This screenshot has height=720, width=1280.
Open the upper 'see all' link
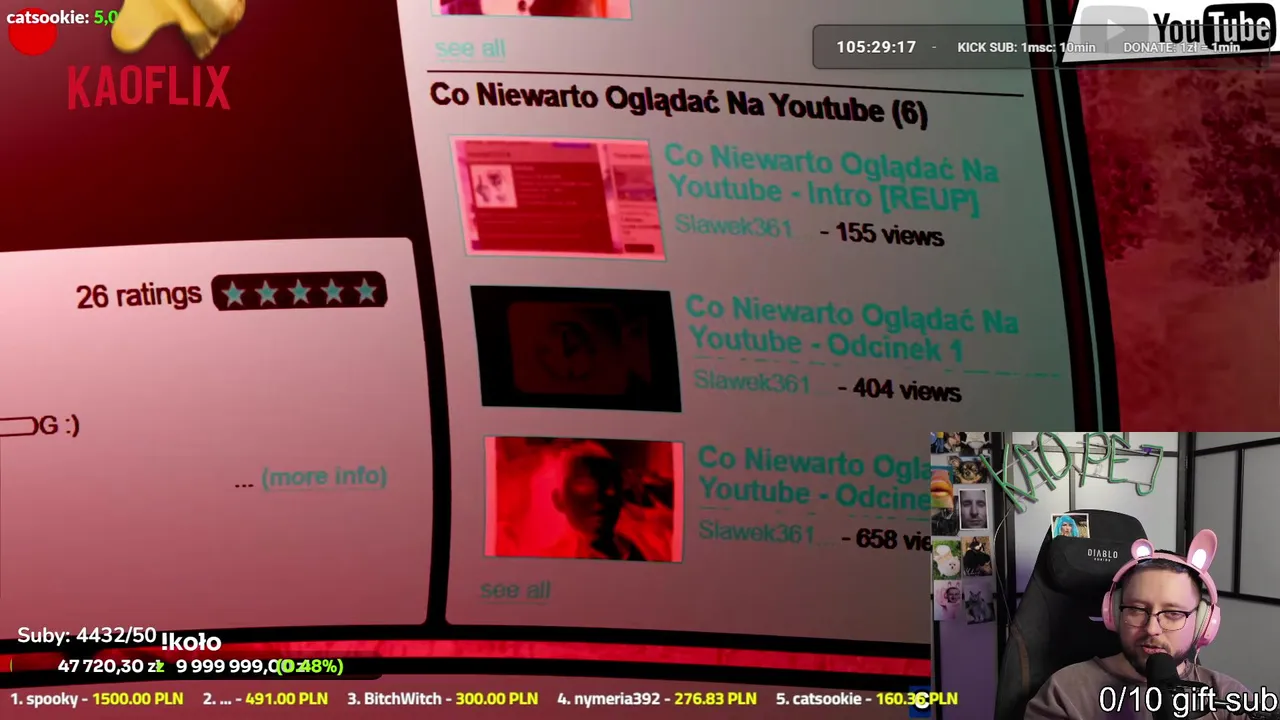pos(470,48)
